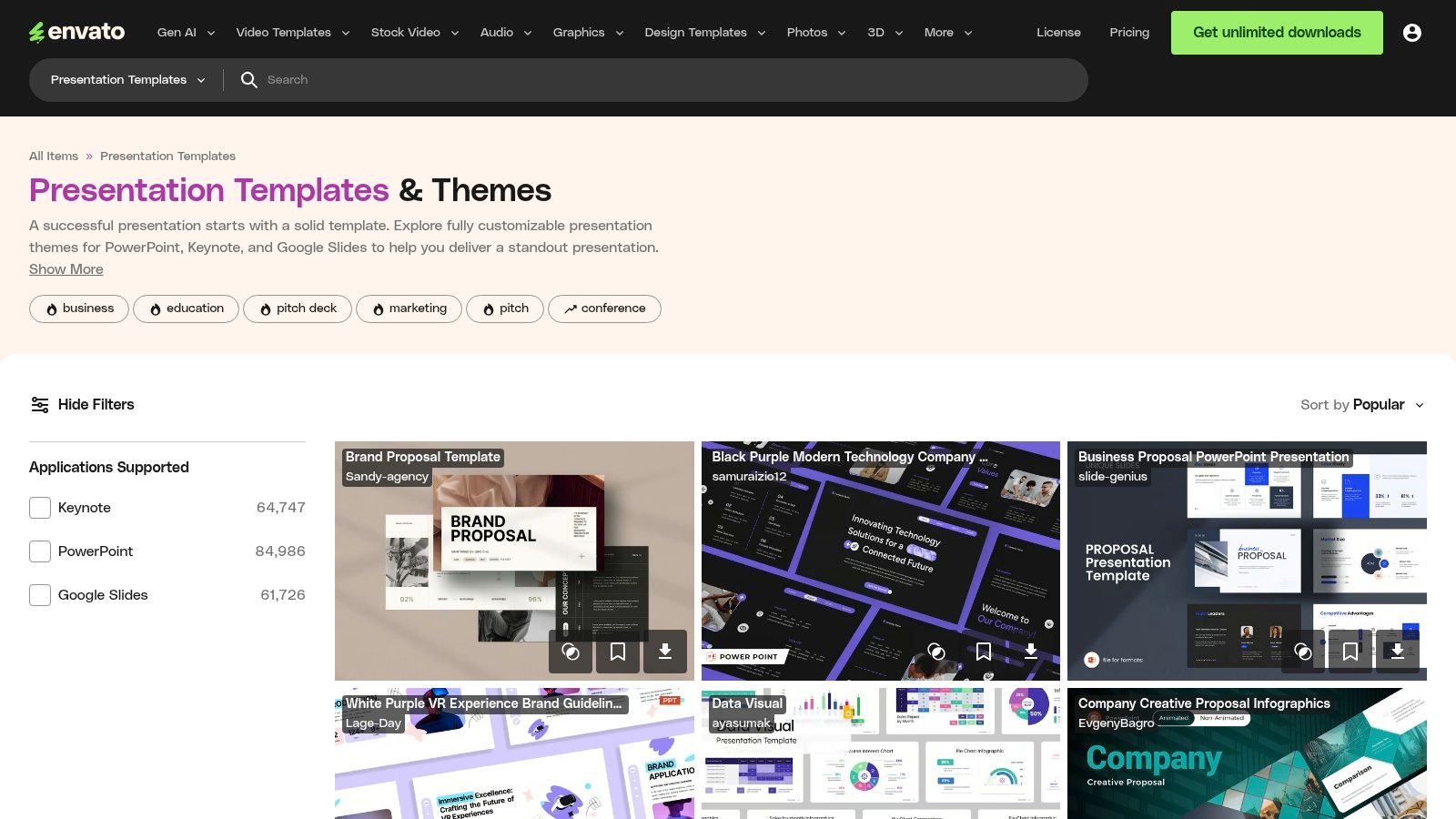
Task: Bookmark Business Proposal PowerPoint Presentation
Action: tap(1350, 652)
